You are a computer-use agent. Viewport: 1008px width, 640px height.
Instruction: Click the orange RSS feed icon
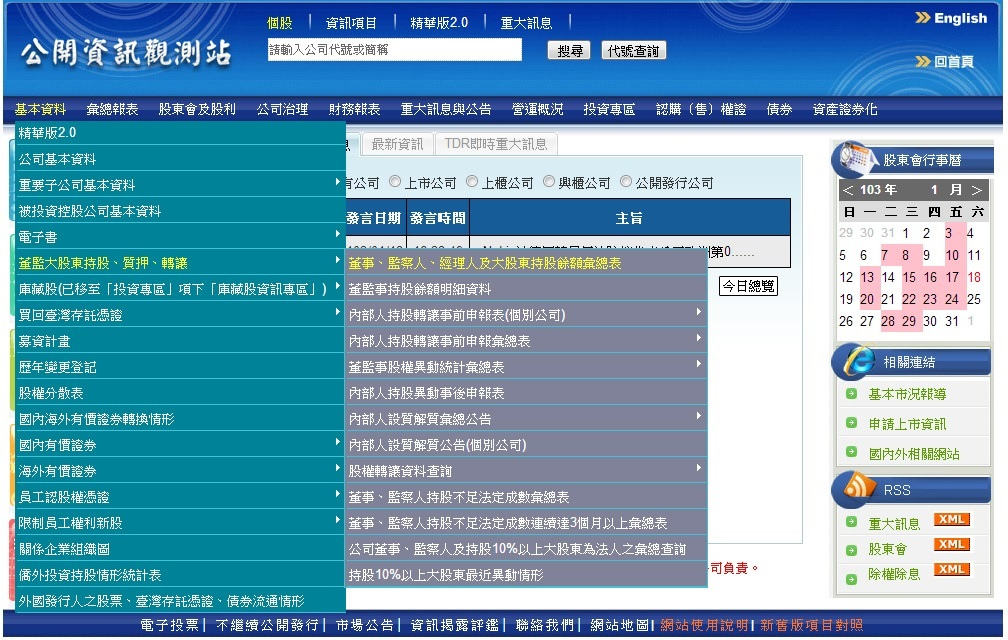[x=859, y=488]
